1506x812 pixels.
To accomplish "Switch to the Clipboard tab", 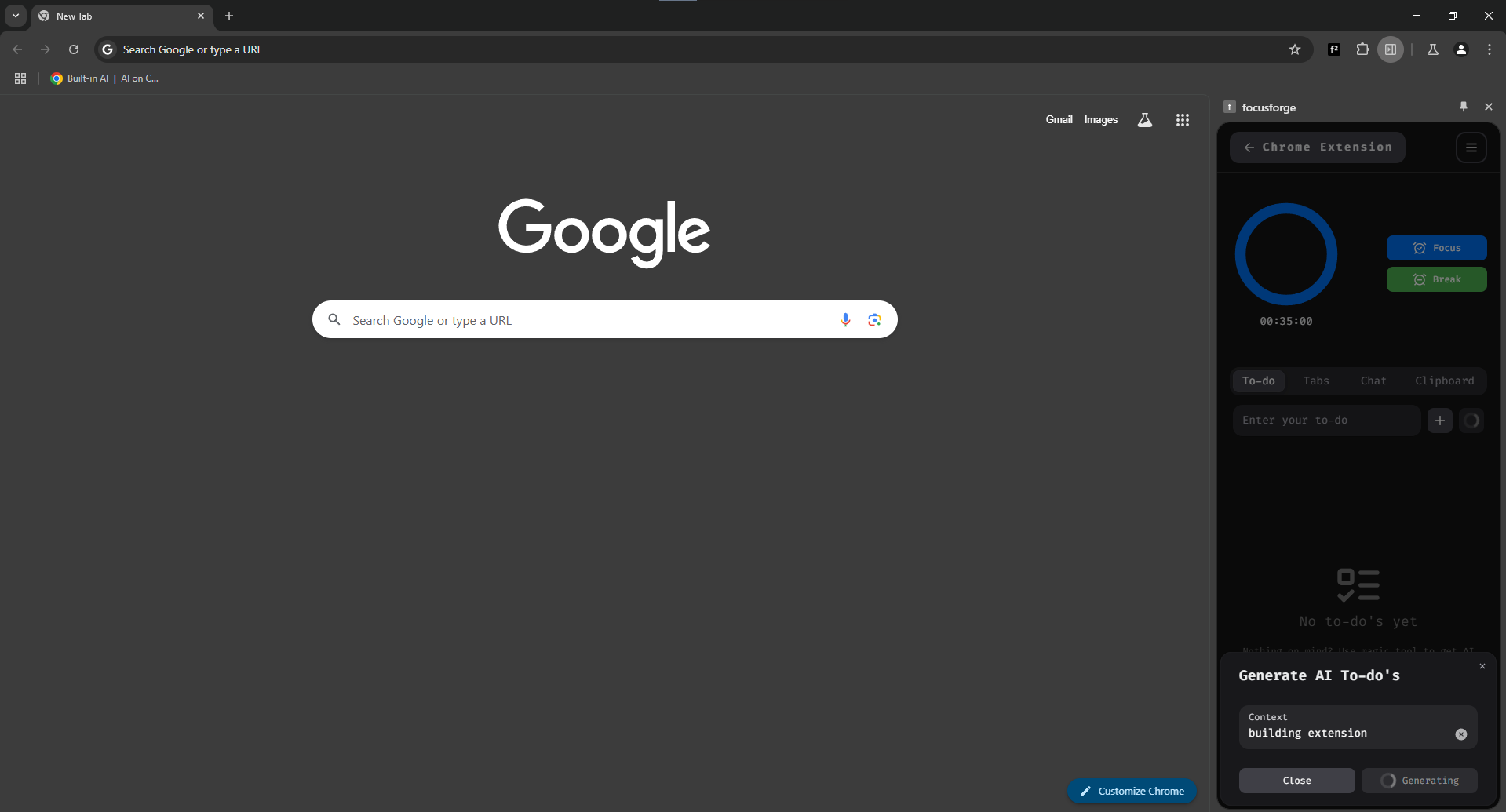I will (1444, 381).
